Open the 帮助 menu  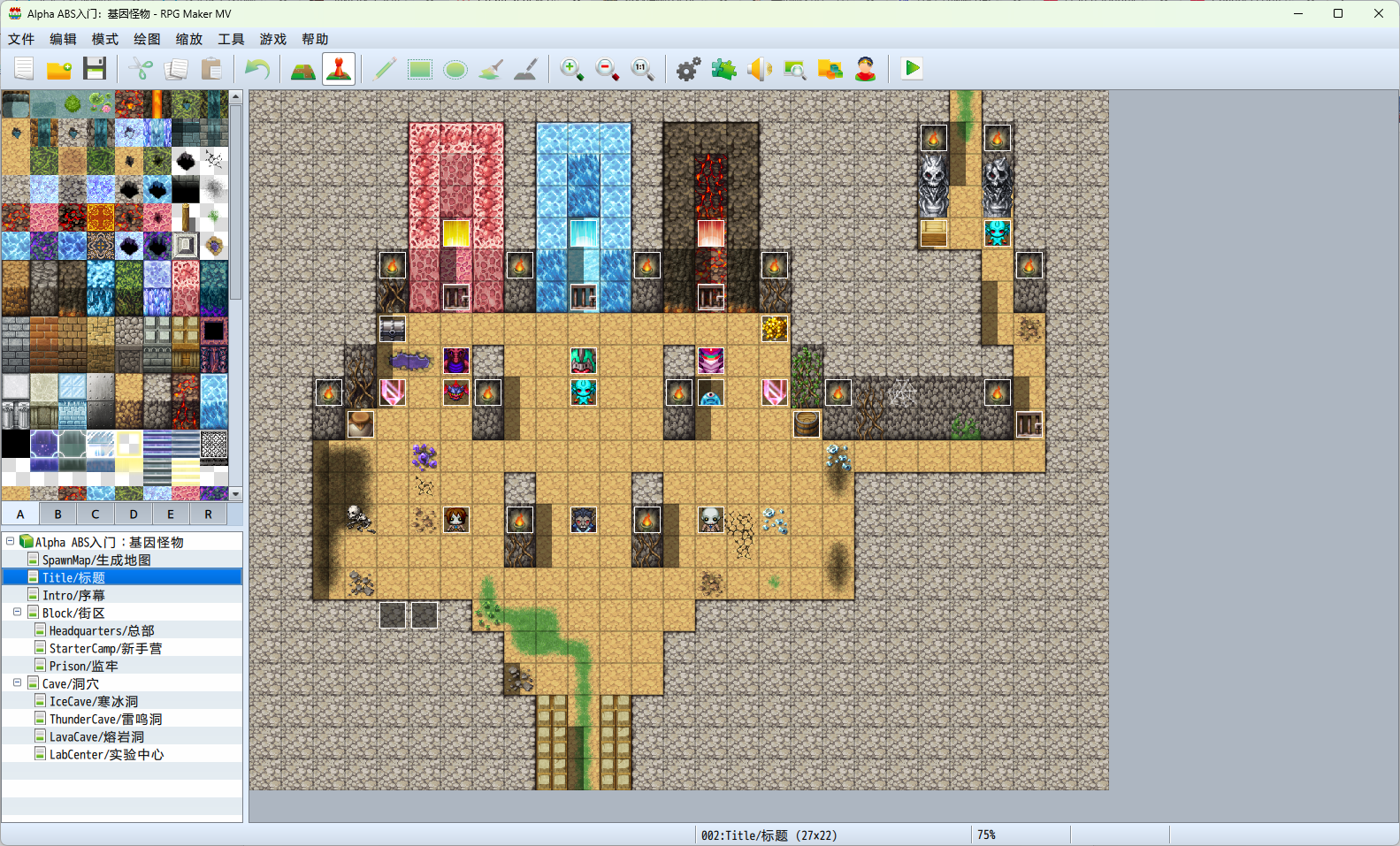(315, 39)
